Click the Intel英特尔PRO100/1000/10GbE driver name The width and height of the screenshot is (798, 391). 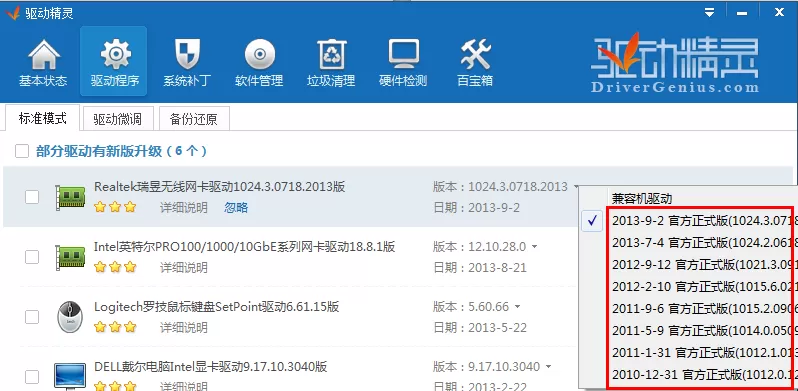coord(245,247)
